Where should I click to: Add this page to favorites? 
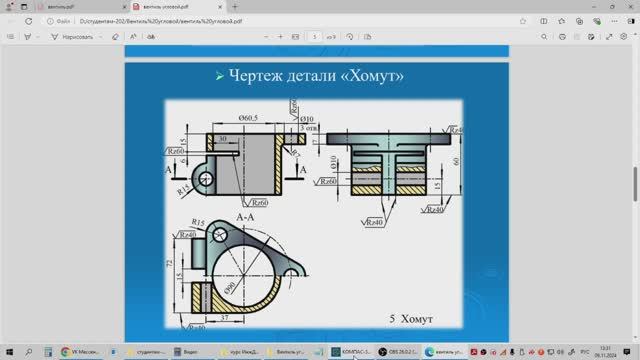pyautogui.click(x=523, y=21)
